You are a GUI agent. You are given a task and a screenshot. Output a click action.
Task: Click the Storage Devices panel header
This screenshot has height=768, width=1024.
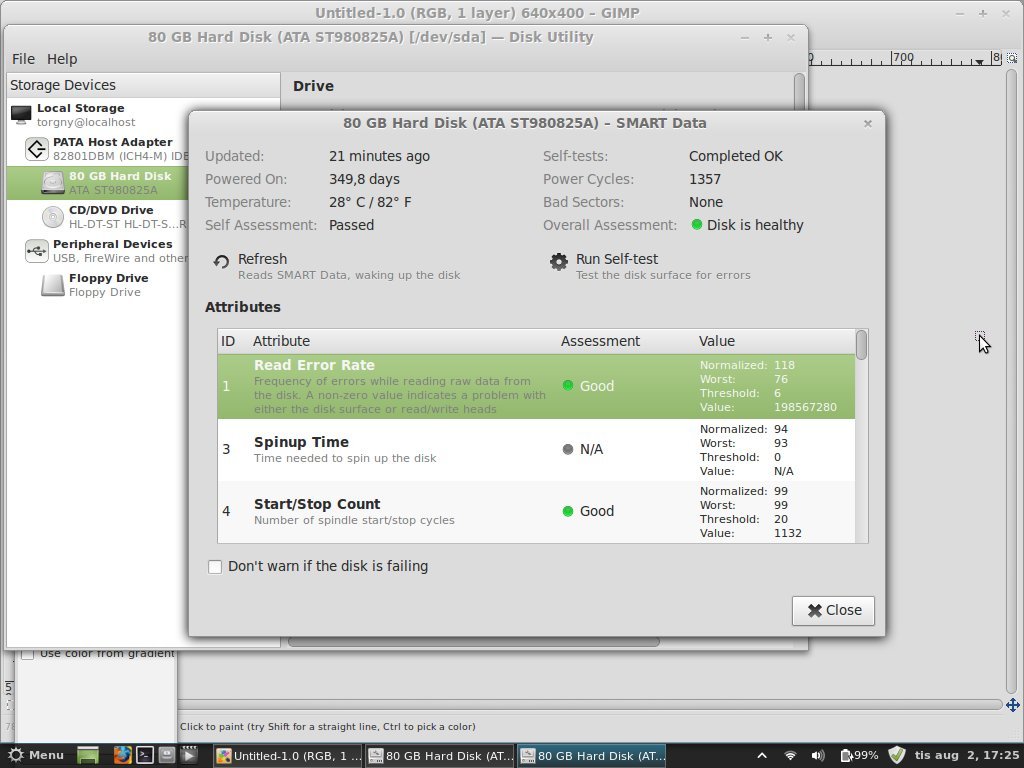[x=144, y=86]
